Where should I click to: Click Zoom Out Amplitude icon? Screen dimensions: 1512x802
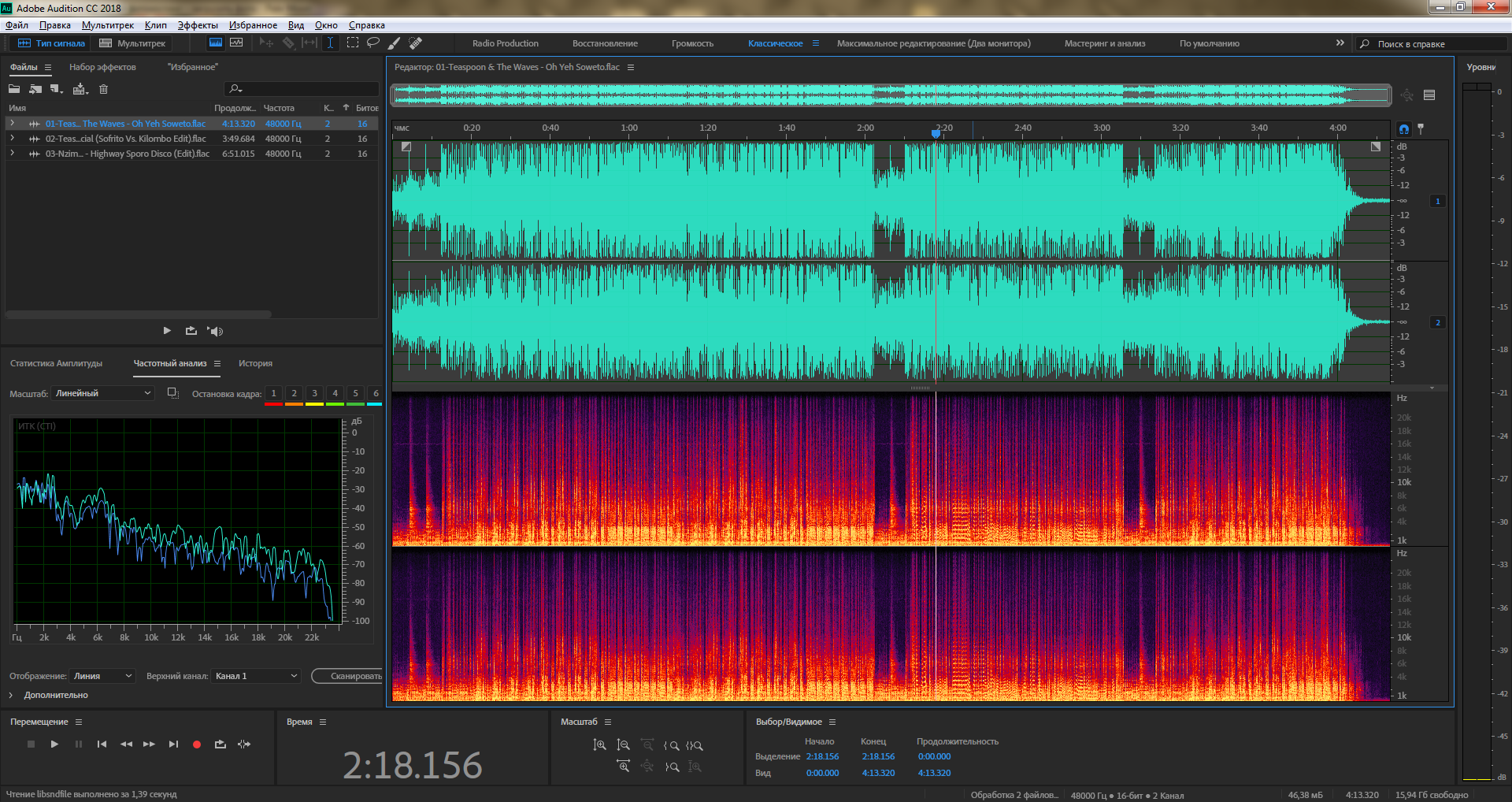pos(623,744)
